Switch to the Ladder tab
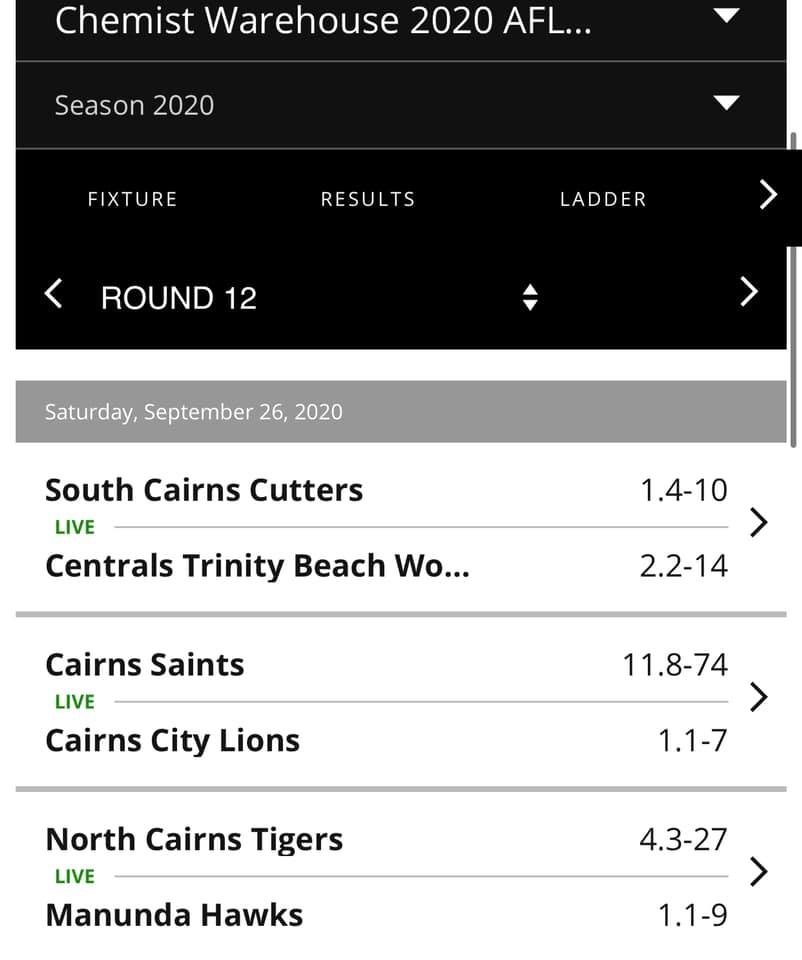 [603, 199]
